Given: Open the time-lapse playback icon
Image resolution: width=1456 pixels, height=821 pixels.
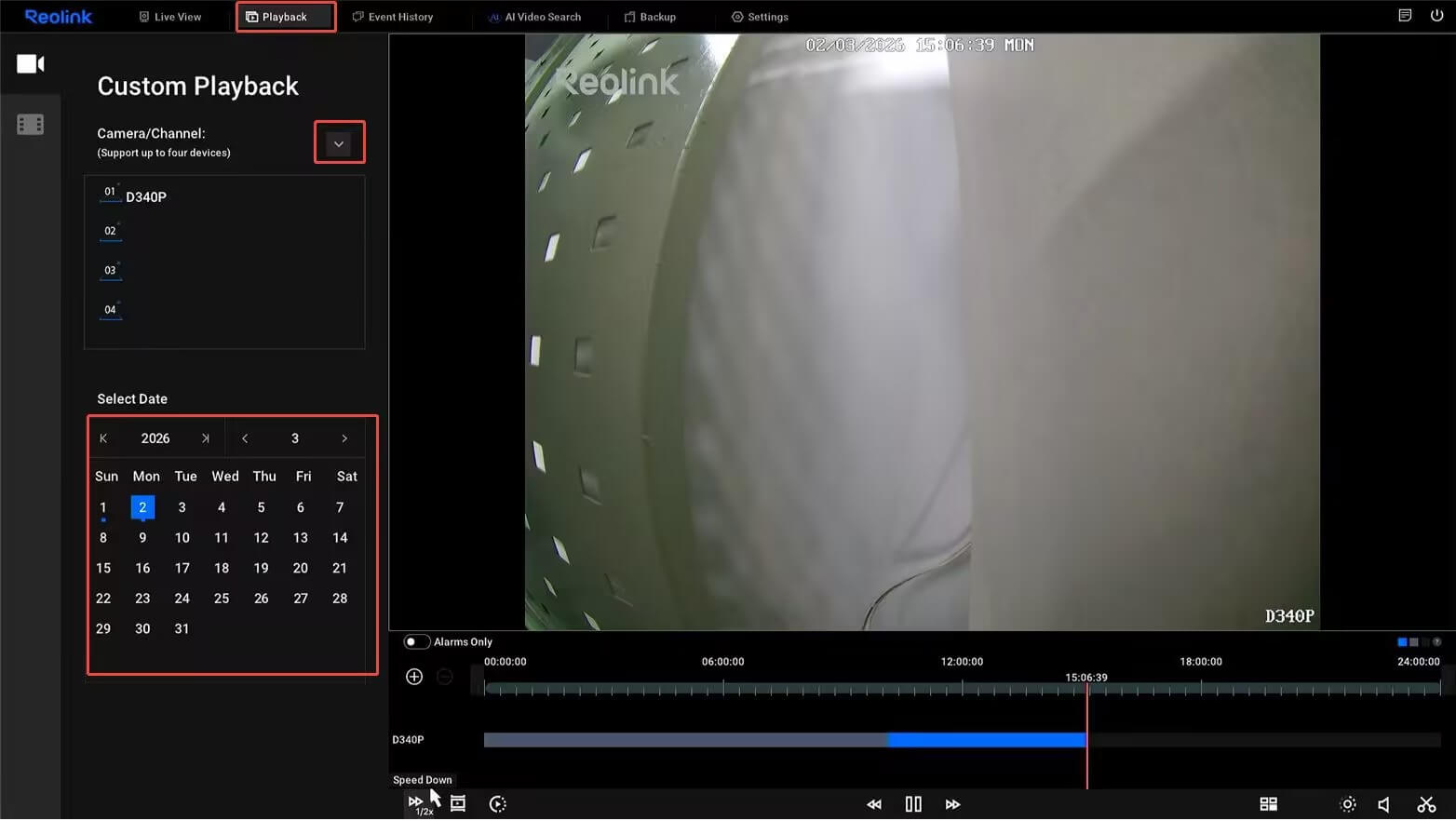Looking at the screenshot, I should [498, 803].
